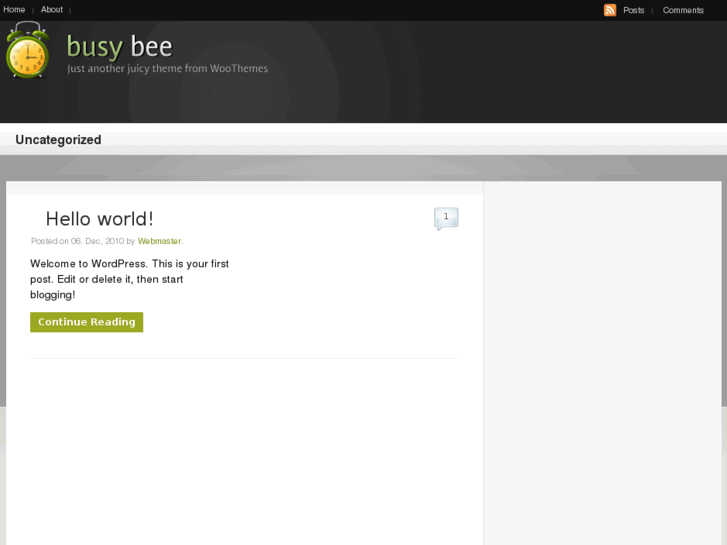Click the orange RSS feed icon
This screenshot has width=727, height=545.
coord(610,10)
